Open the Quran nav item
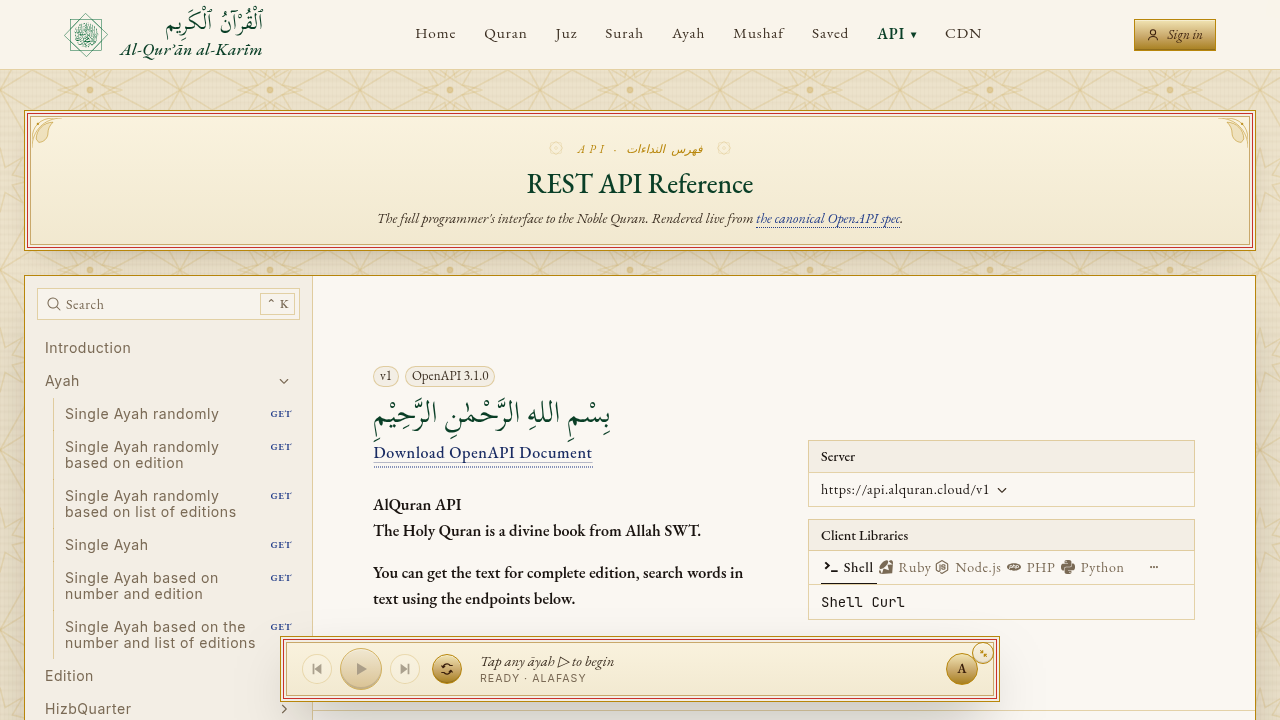 (x=506, y=34)
